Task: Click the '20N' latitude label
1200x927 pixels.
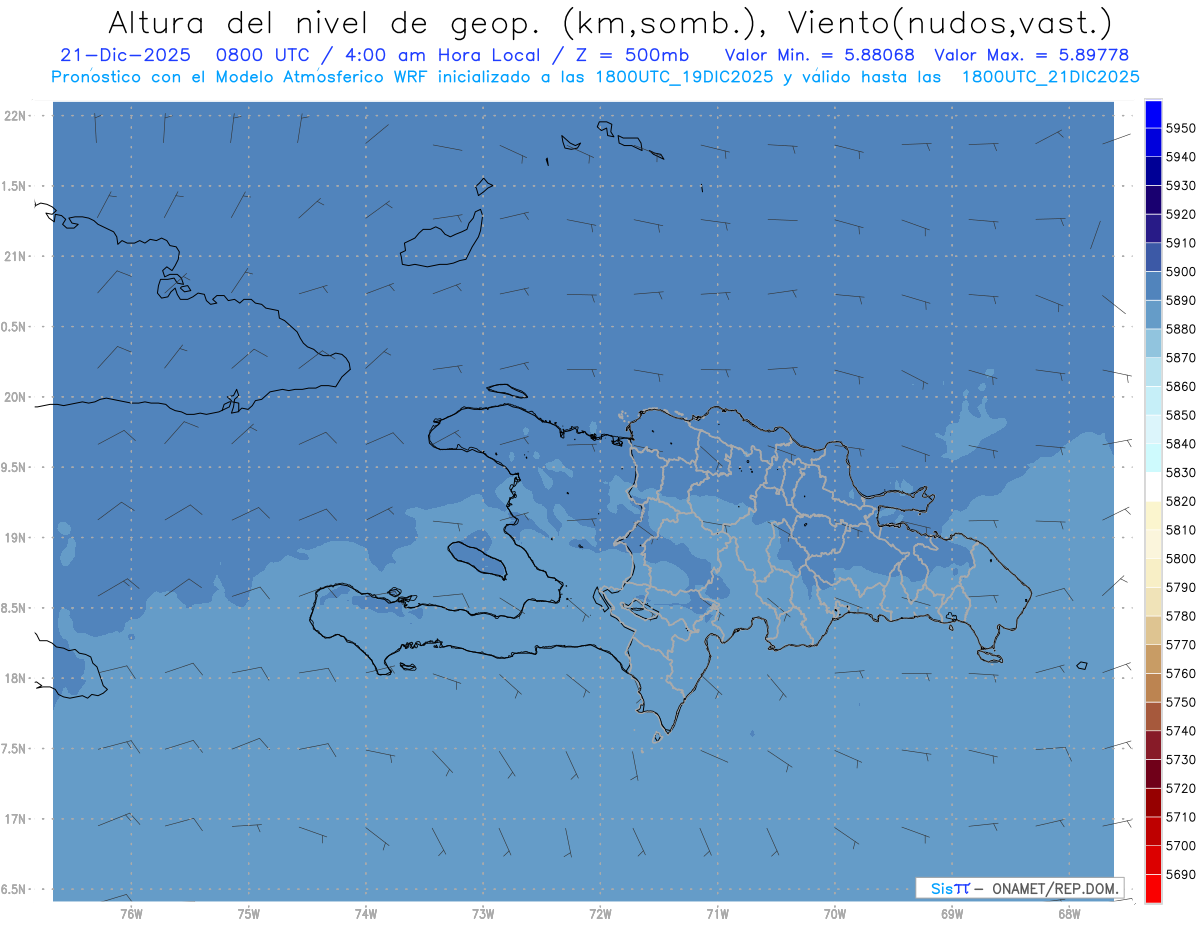Action: click(17, 397)
